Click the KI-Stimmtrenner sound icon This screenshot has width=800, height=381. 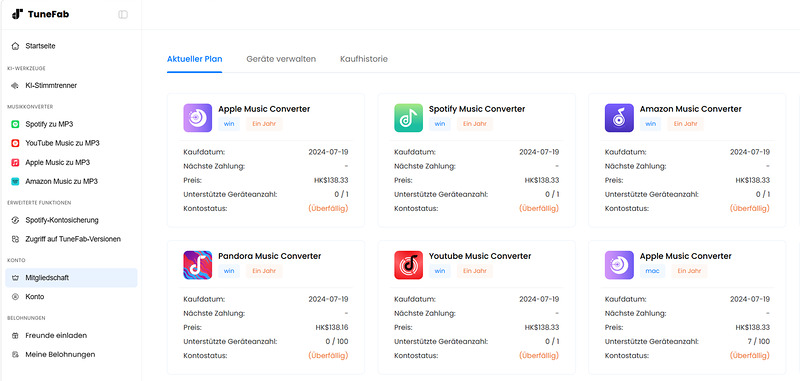(15, 86)
